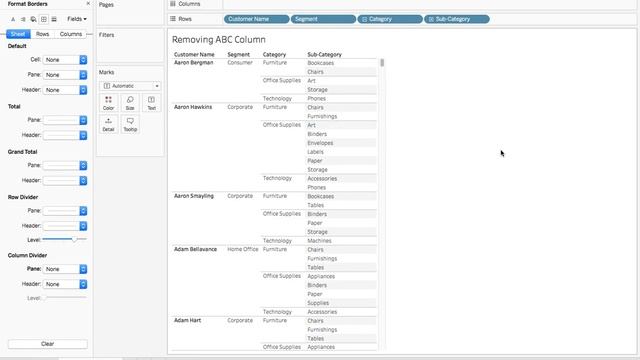Select the Customer Name pill on Rows
This screenshot has width=640, height=360.
pos(256,19)
